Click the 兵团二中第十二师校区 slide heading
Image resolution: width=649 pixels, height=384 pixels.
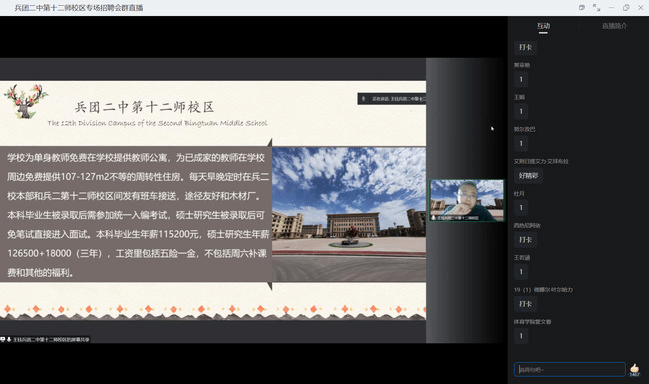coord(144,107)
